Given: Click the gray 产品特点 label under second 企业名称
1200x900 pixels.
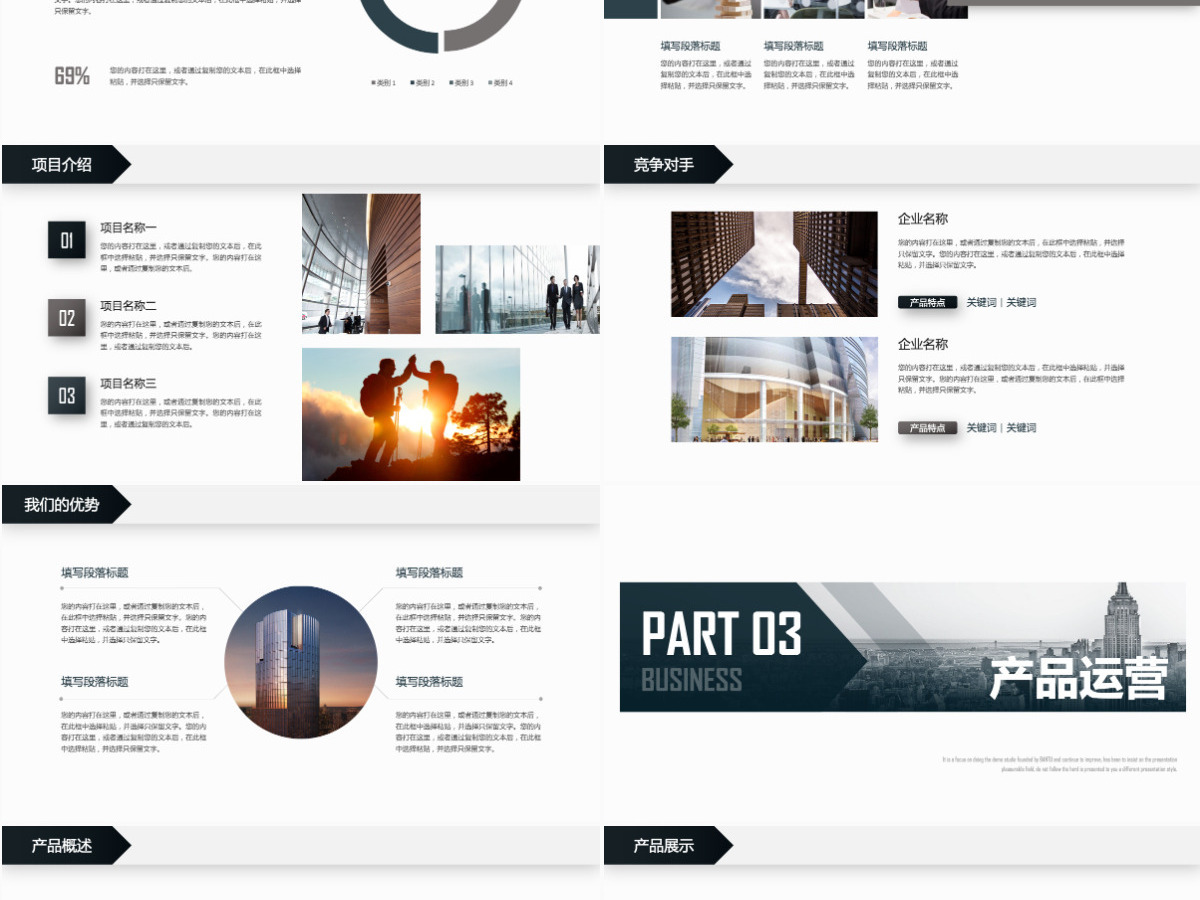Looking at the screenshot, I should coord(928,428).
